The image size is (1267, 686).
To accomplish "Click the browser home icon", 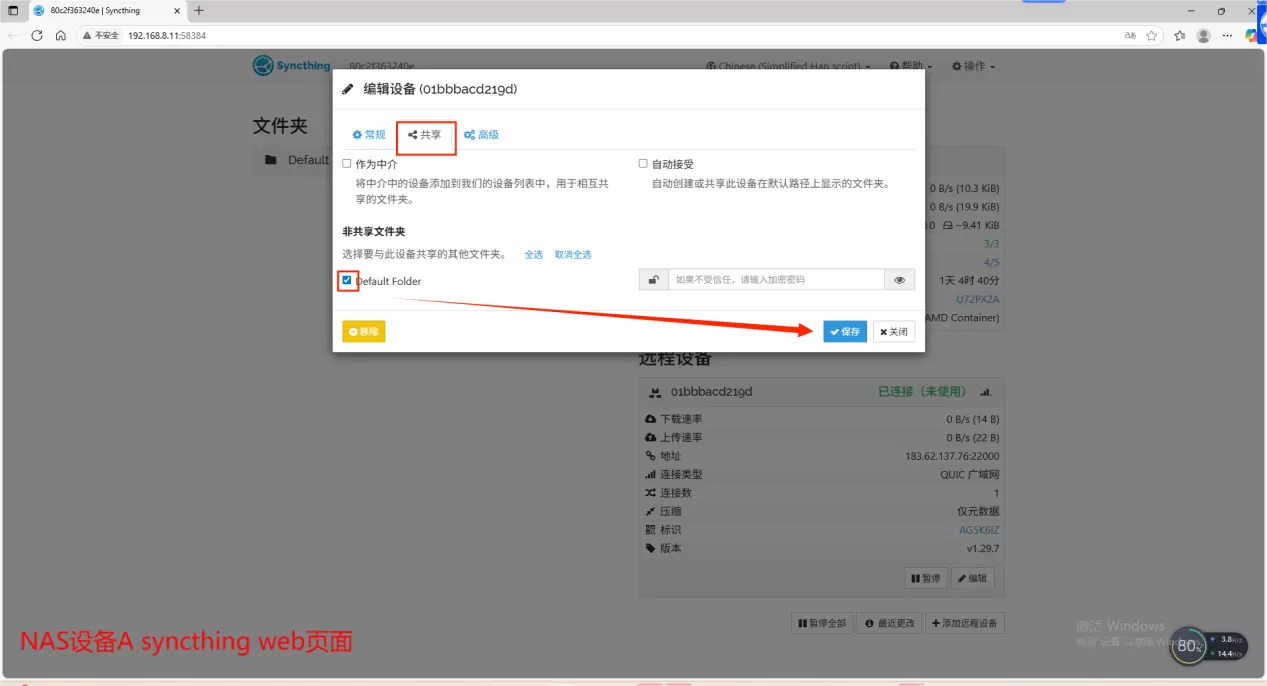I will click(x=61, y=35).
